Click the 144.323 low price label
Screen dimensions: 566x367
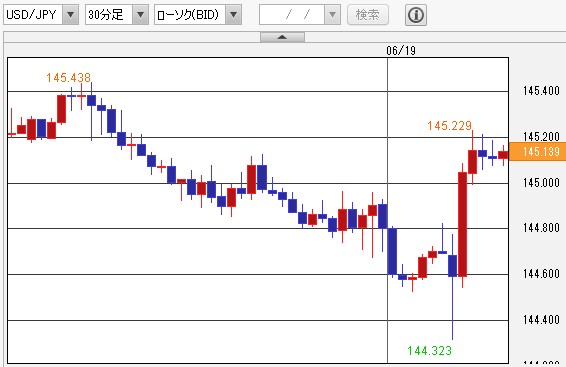(430, 351)
